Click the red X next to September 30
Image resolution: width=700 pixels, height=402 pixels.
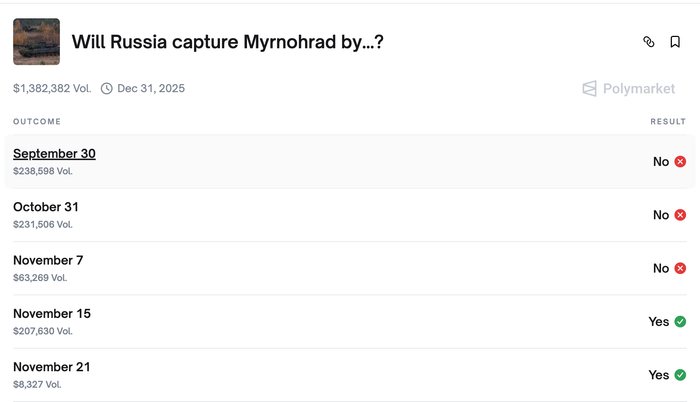[680, 162]
